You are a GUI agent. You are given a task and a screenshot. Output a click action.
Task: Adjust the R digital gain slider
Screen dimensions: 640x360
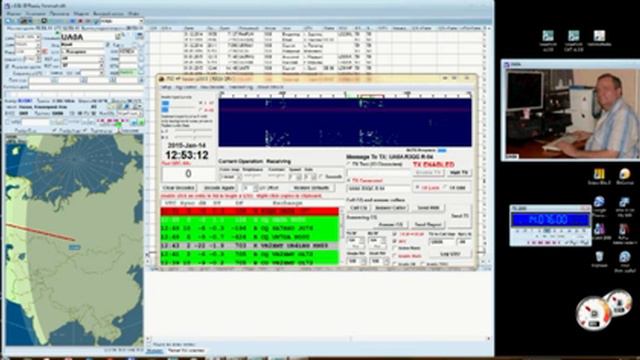(193, 138)
